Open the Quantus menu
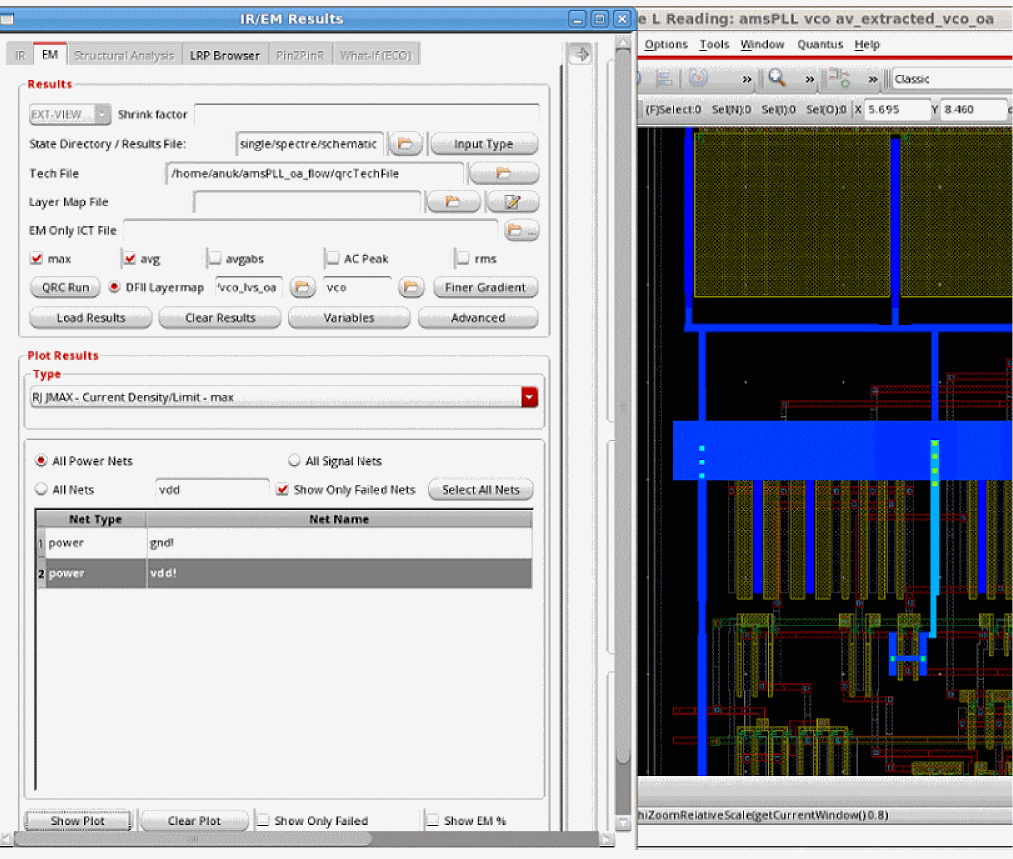The image size is (1013, 859). point(819,45)
